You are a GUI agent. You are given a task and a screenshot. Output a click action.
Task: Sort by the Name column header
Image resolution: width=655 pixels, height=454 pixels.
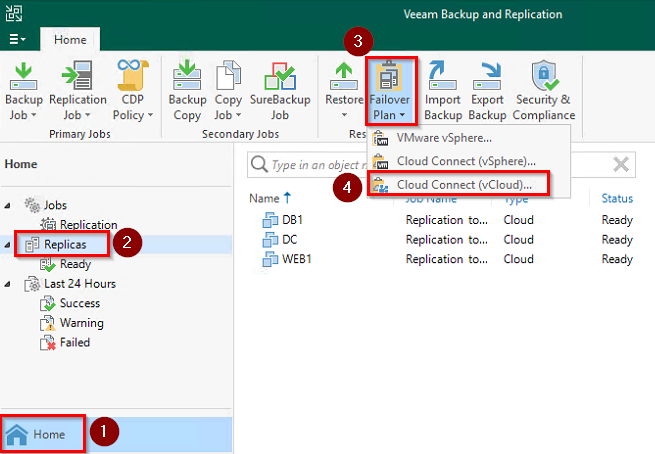click(x=264, y=198)
